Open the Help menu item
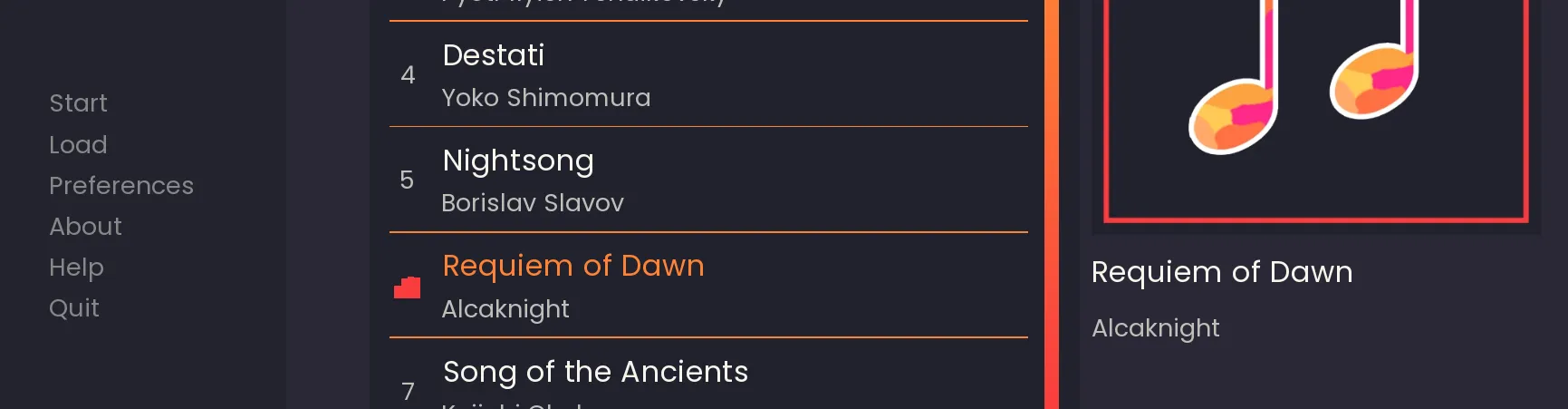Screen dimensions: 1568x409 click(76, 268)
